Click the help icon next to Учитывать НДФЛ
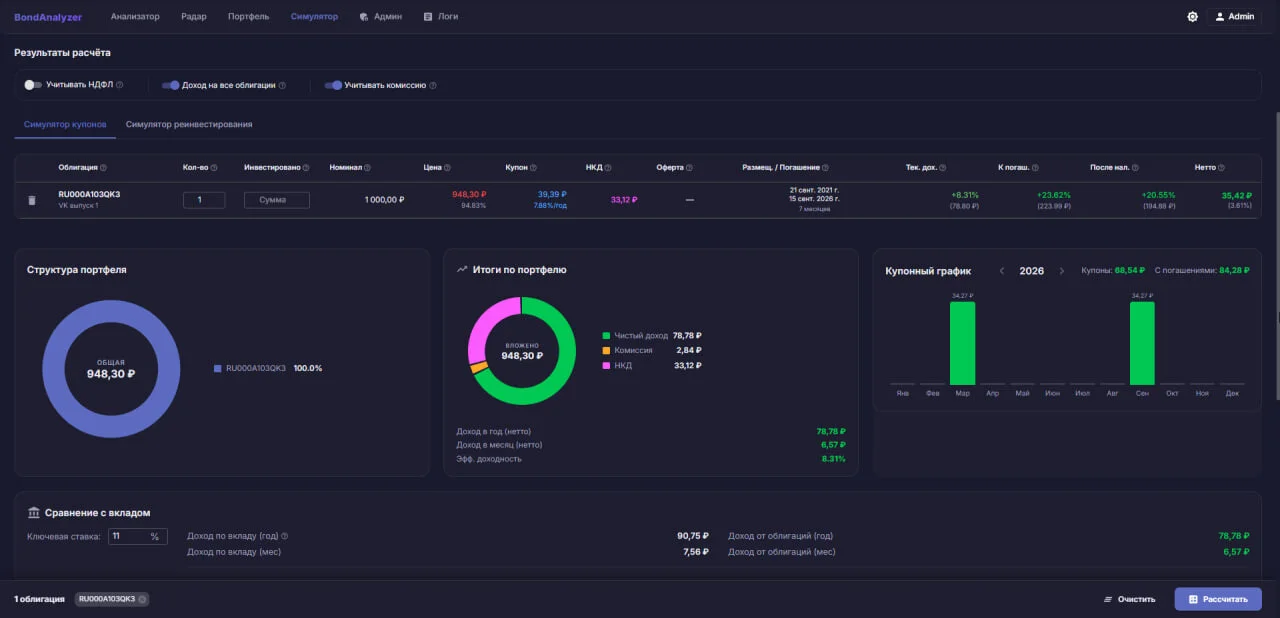 coord(119,85)
